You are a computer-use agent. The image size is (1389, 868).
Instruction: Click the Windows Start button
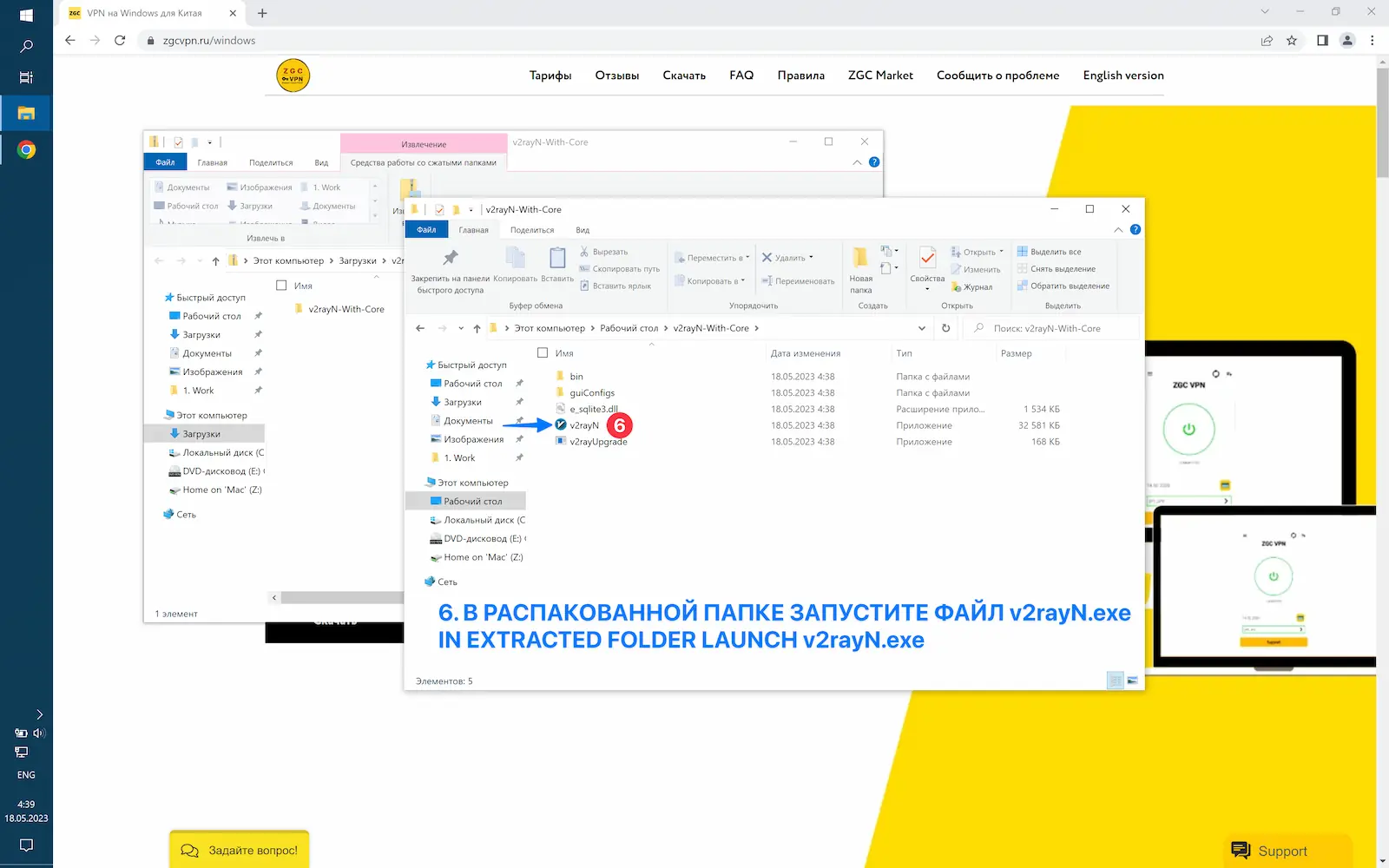click(x=26, y=15)
